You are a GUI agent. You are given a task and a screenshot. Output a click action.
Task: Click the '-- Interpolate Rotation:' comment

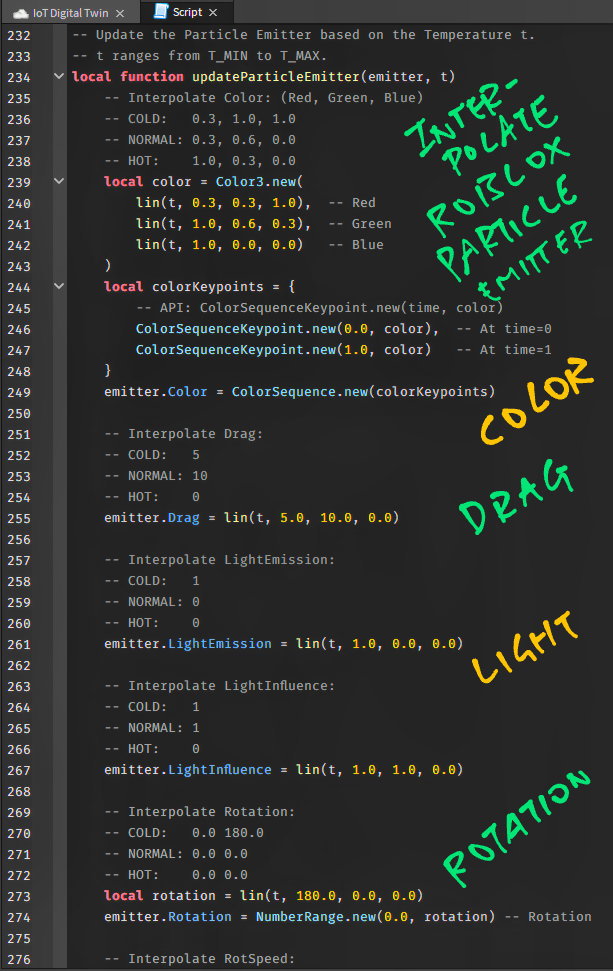click(200, 812)
